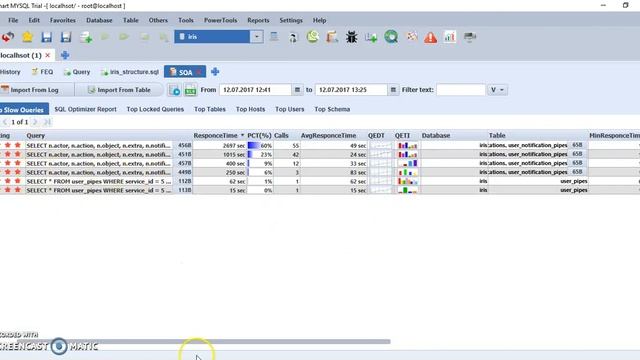640x360 pixels.
Task: Open the V filter dropdown
Action: (x=497, y=90)
